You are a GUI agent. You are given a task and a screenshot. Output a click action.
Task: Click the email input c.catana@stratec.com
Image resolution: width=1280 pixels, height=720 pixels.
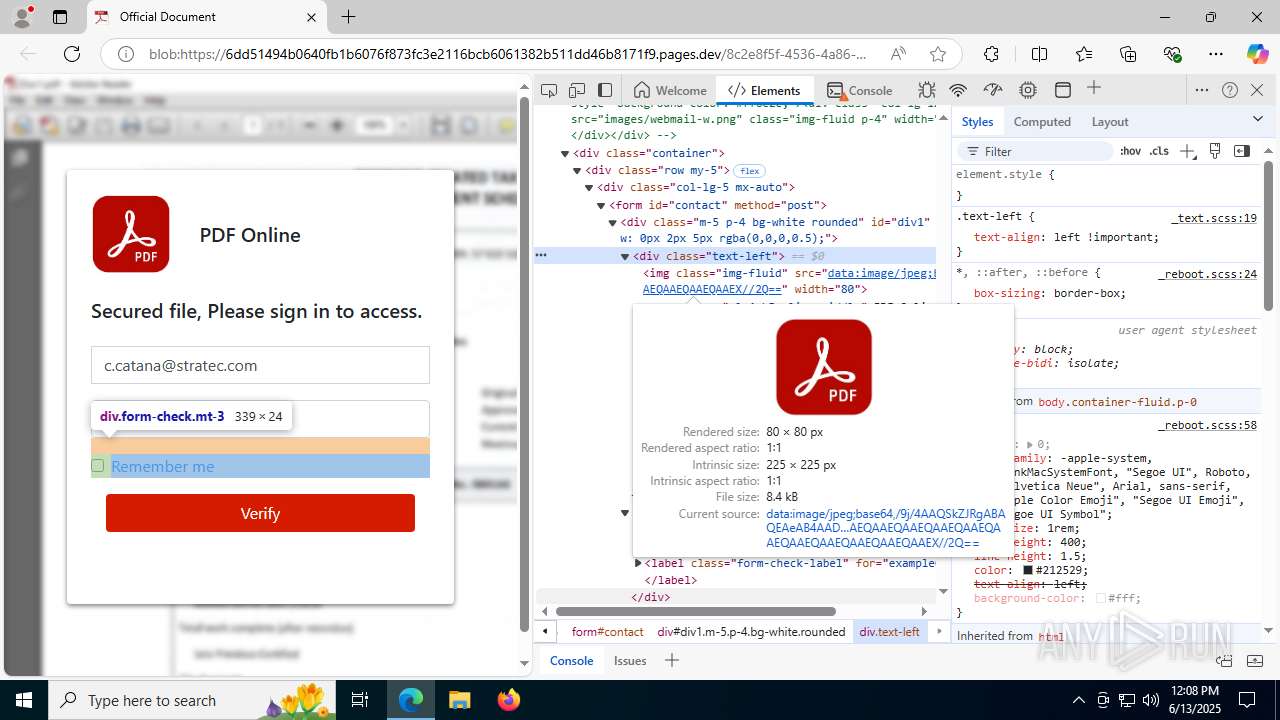[260, 365]
